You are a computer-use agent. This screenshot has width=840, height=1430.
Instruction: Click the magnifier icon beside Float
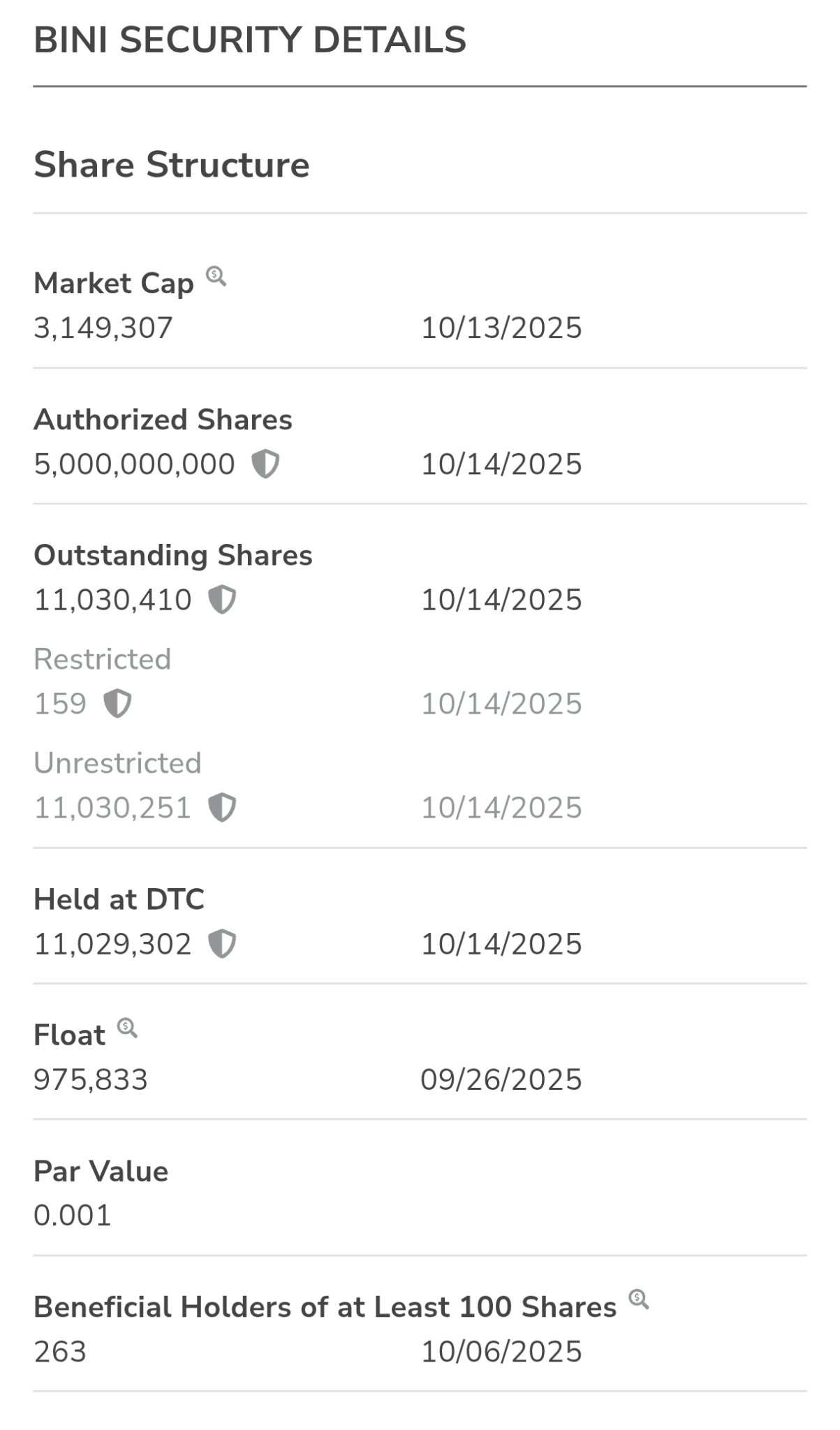[127, 1028]
